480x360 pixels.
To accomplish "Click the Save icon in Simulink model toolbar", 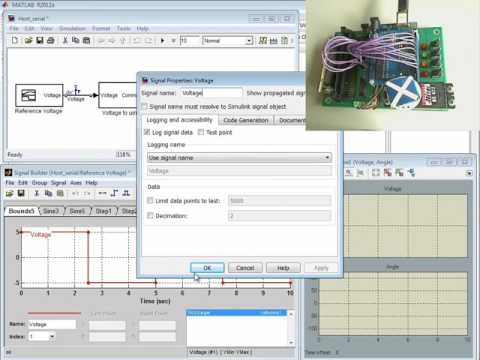I will [40, 41].
